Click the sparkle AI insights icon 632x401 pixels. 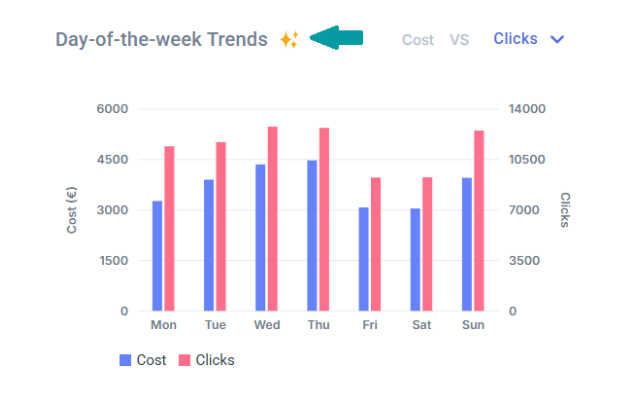(x=289, y=40)
